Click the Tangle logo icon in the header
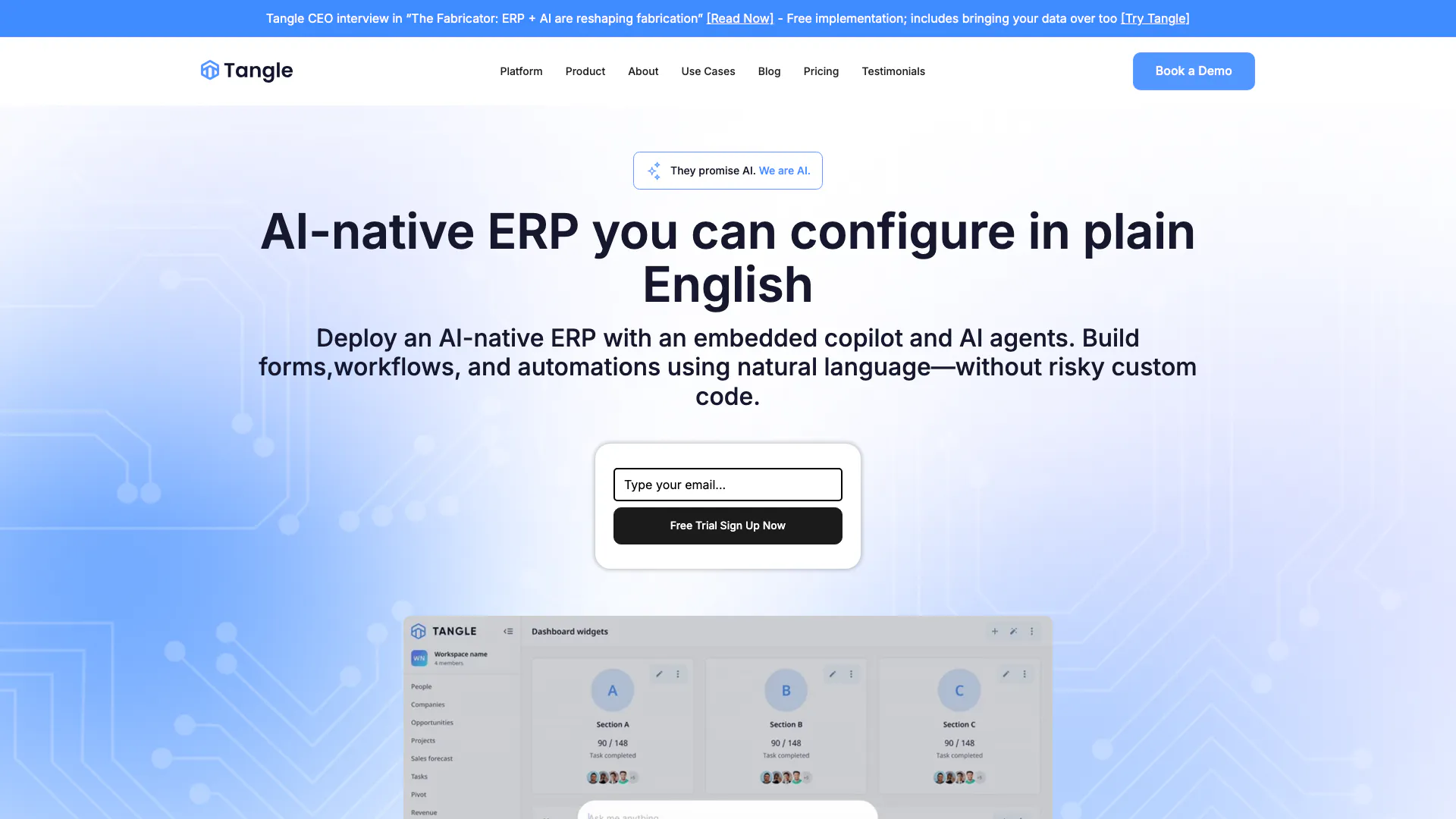This screenshot has width=1456, height=819. pos(209,71)
